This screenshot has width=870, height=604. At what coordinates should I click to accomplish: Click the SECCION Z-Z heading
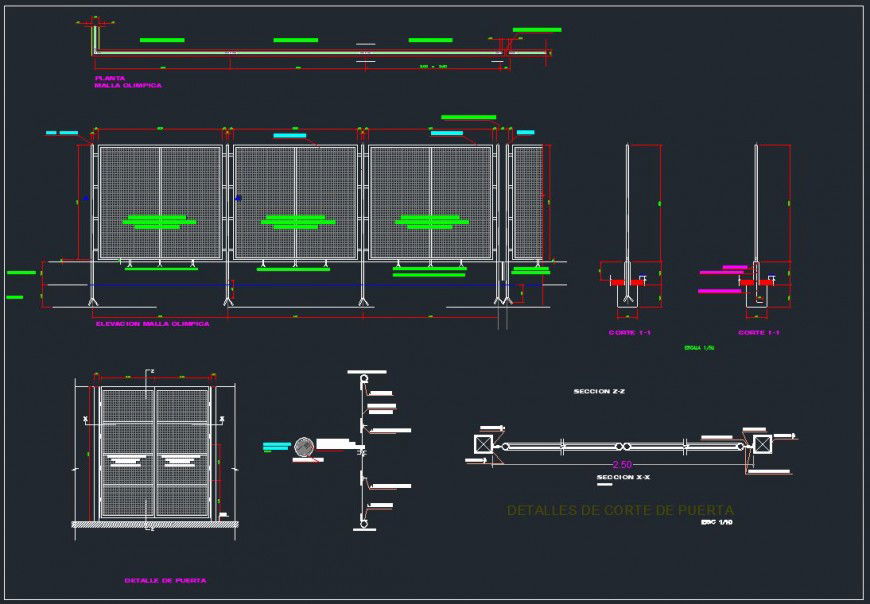[599, 391]
